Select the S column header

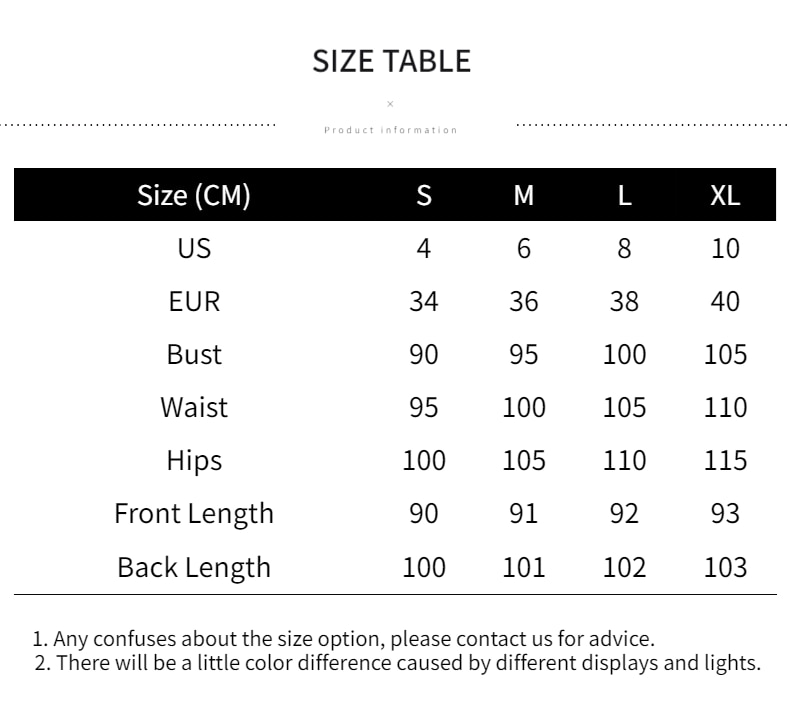424,195
